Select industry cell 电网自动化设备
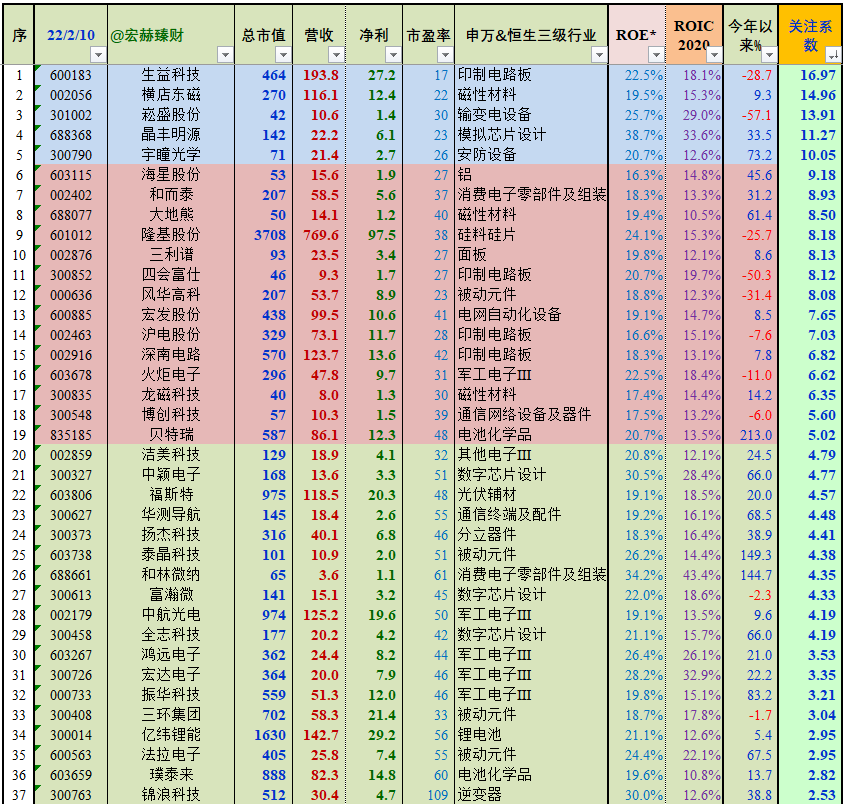843x804 pixels. (x=531, y=315)
